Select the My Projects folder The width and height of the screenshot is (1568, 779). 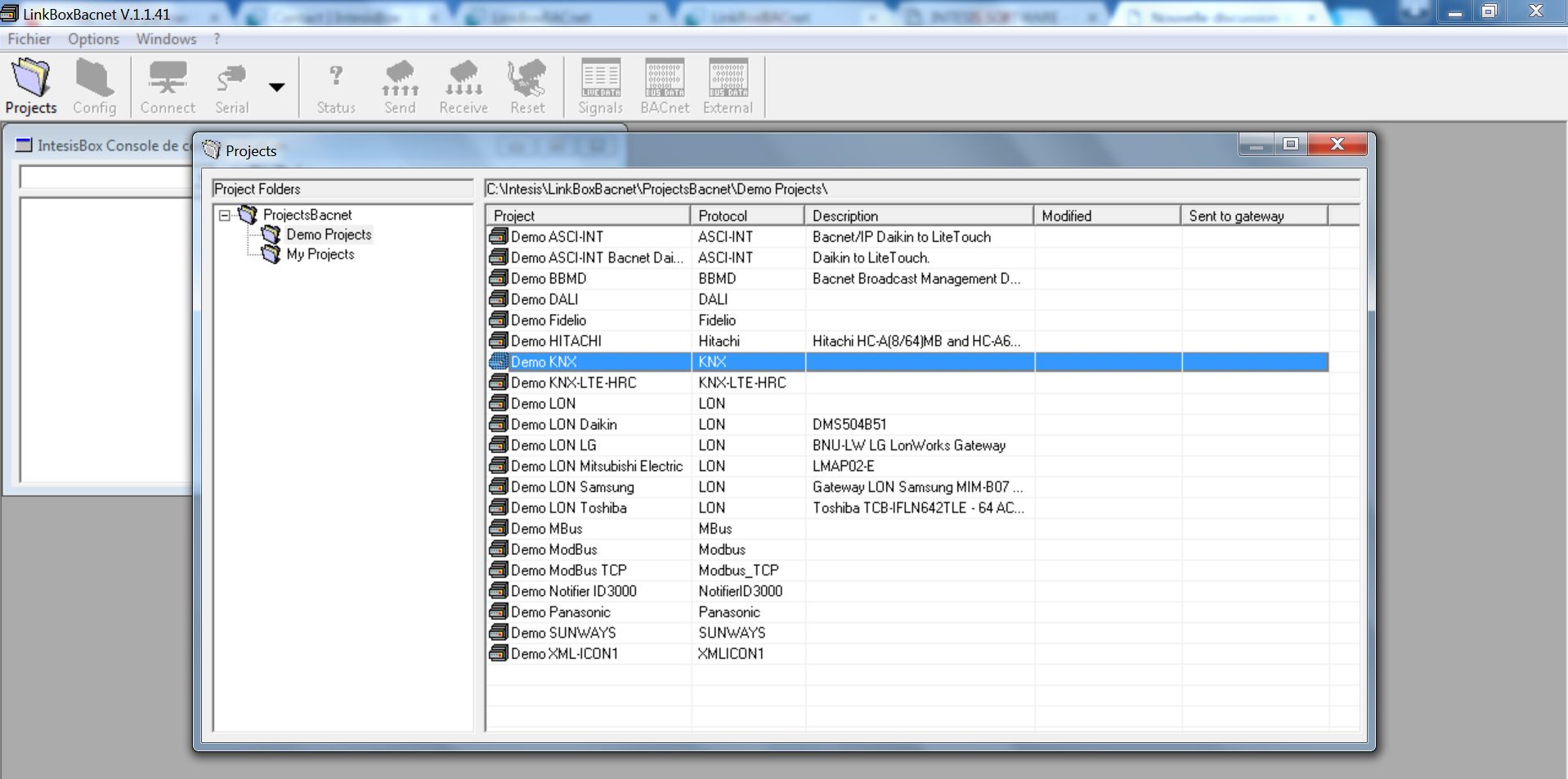click(320, 254)
